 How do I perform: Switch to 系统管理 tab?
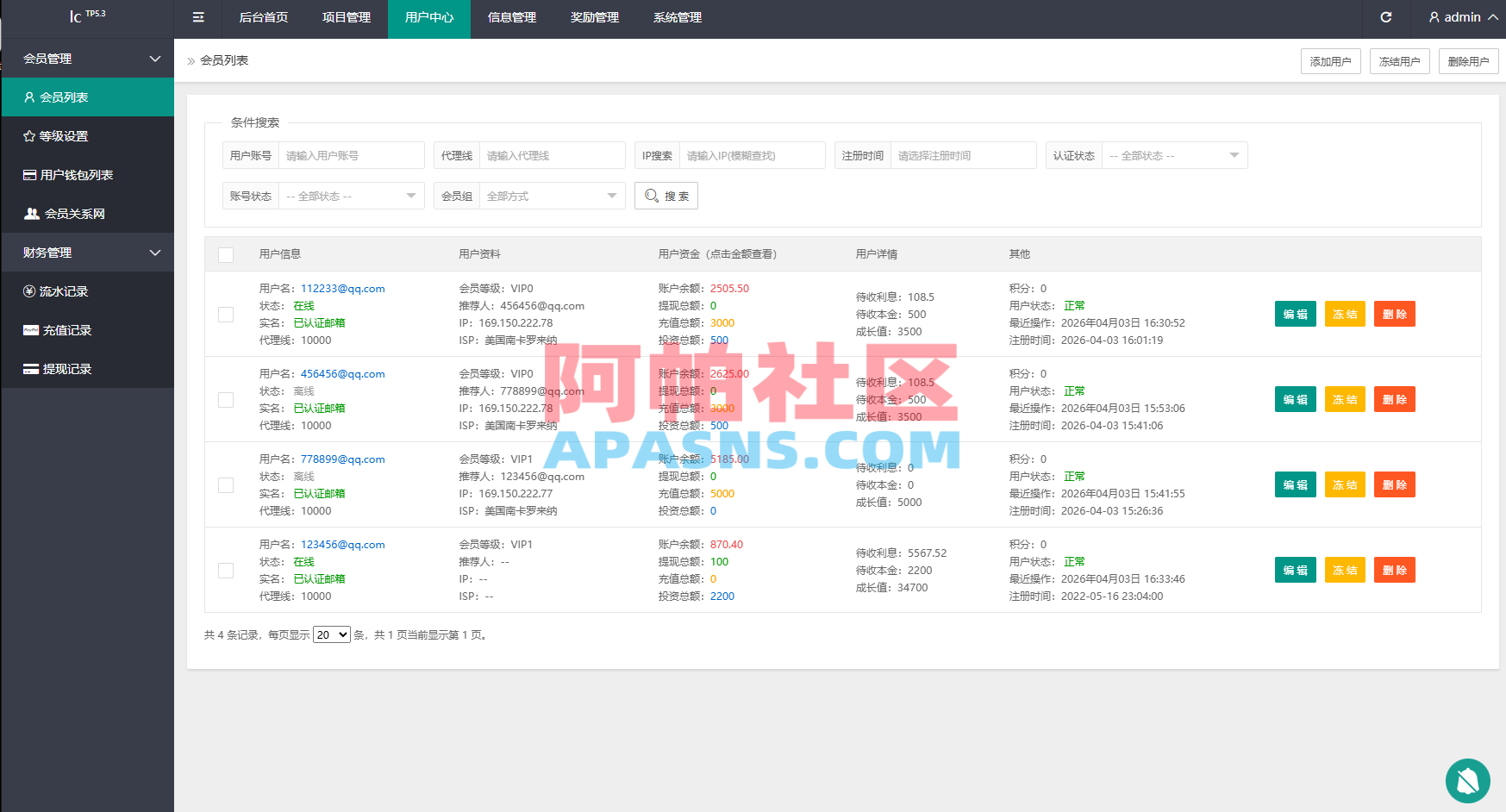[678, 17]
